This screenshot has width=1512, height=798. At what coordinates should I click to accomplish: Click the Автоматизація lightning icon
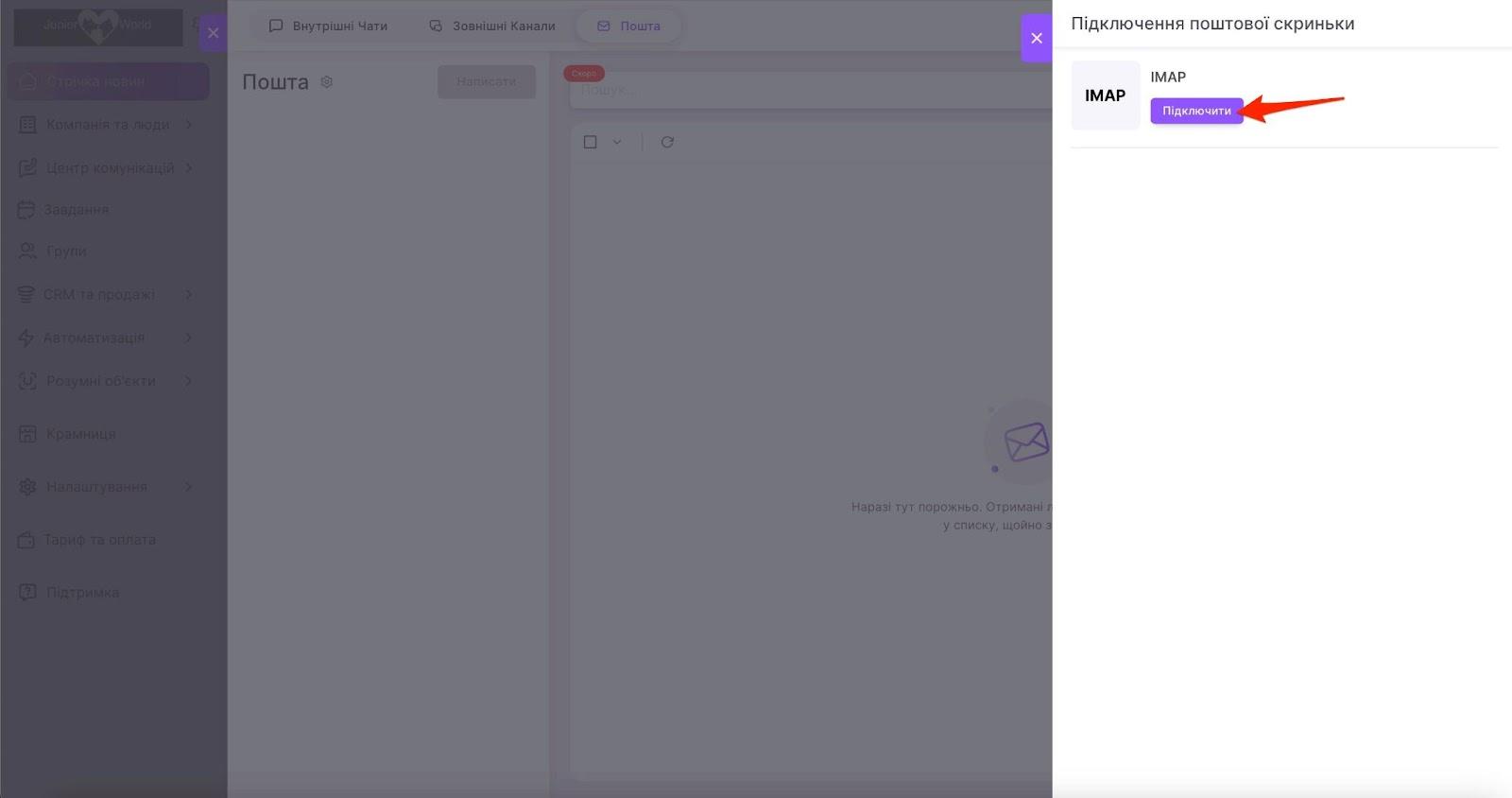(26, 338)
